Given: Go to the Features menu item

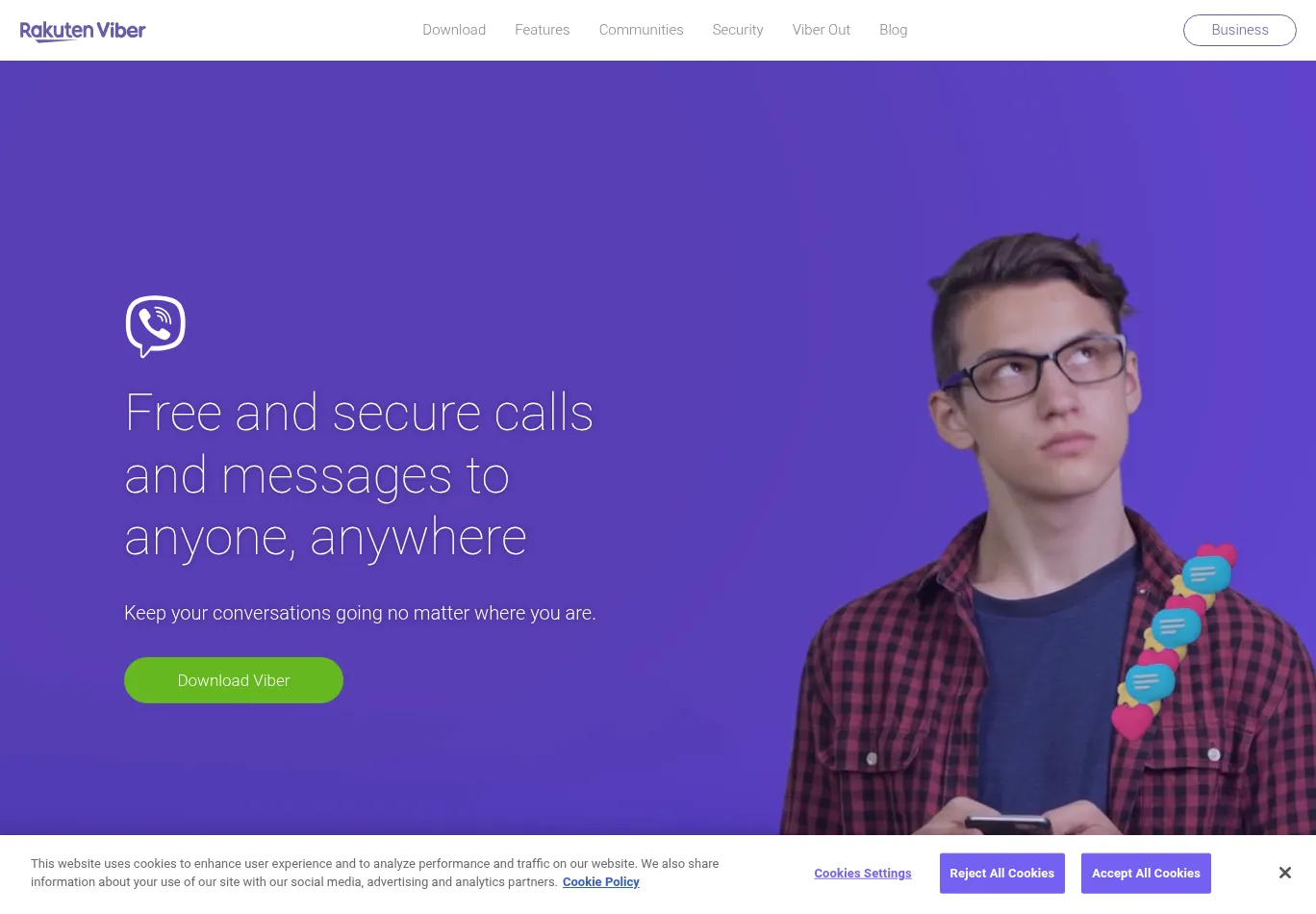Looking at the screenshot, I should 543,30.
